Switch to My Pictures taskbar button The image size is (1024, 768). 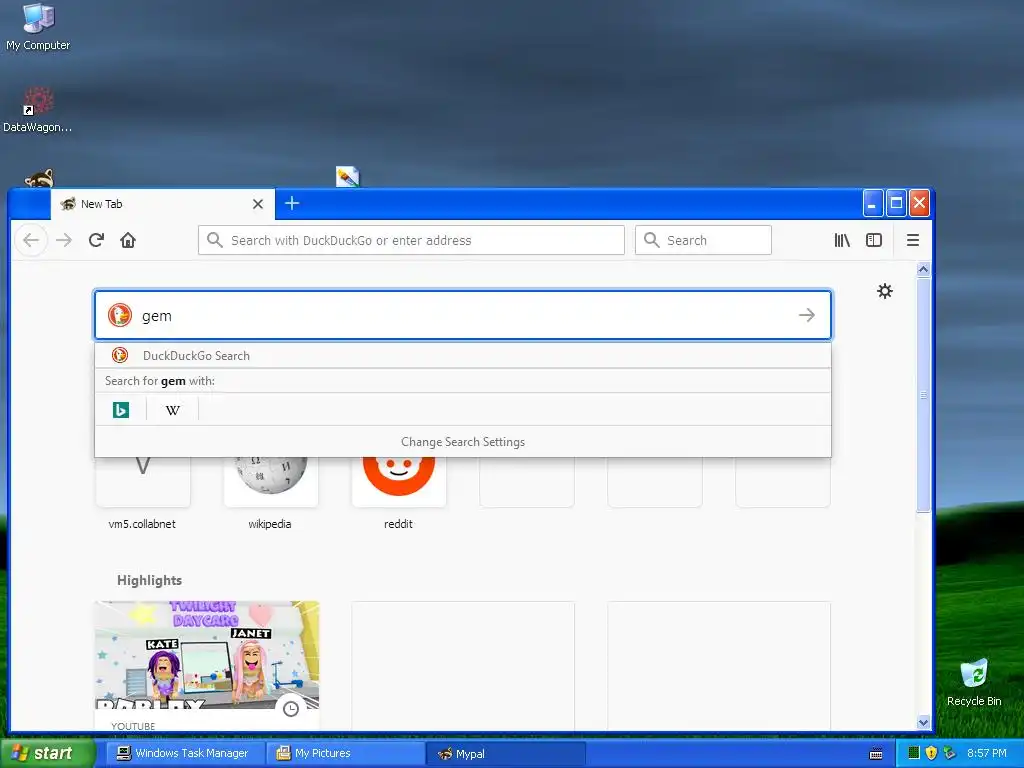pyautogui.click(x=345, y=754)
